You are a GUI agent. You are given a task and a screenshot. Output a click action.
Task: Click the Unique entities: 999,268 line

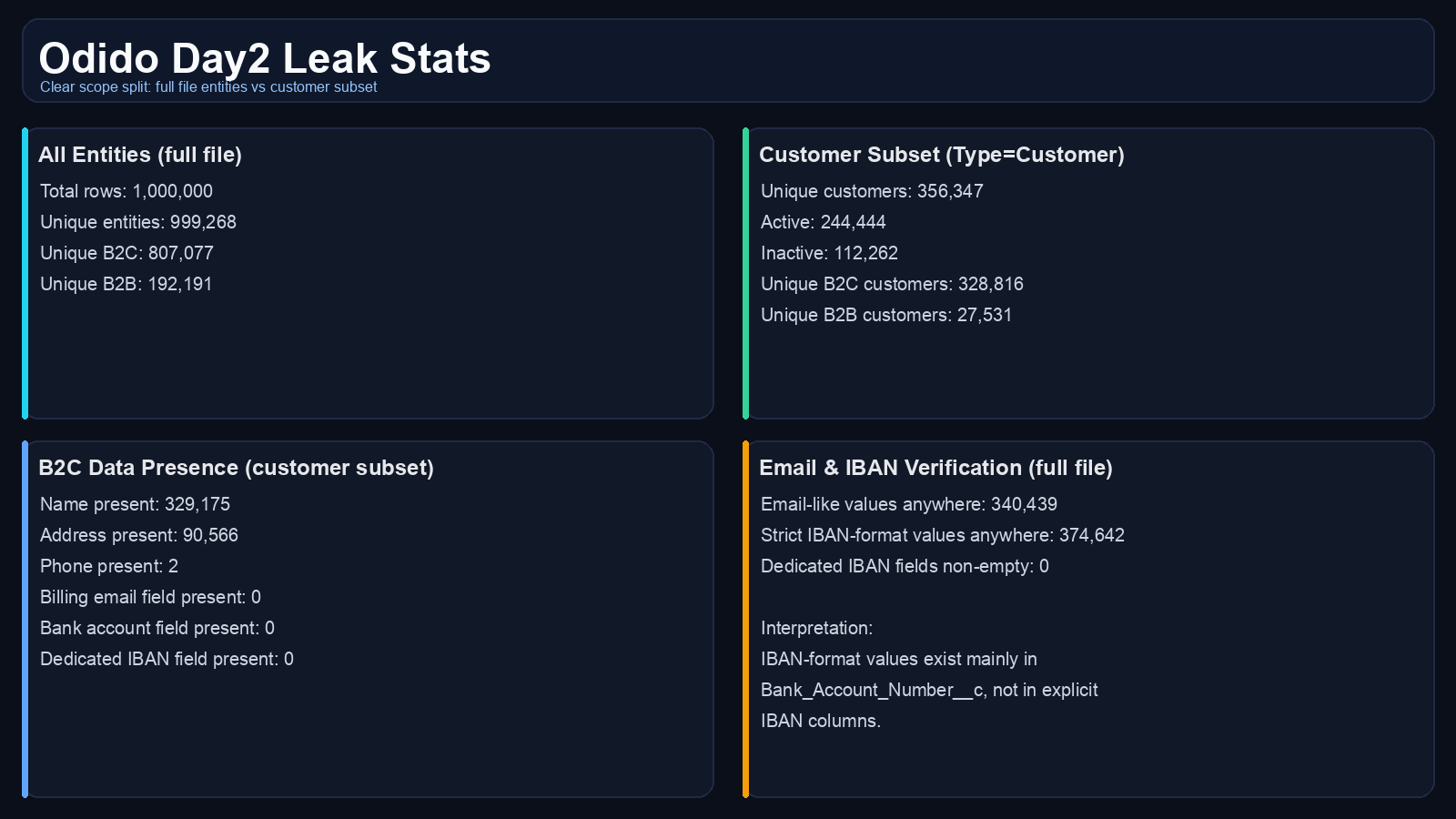(x=138, y=222)
